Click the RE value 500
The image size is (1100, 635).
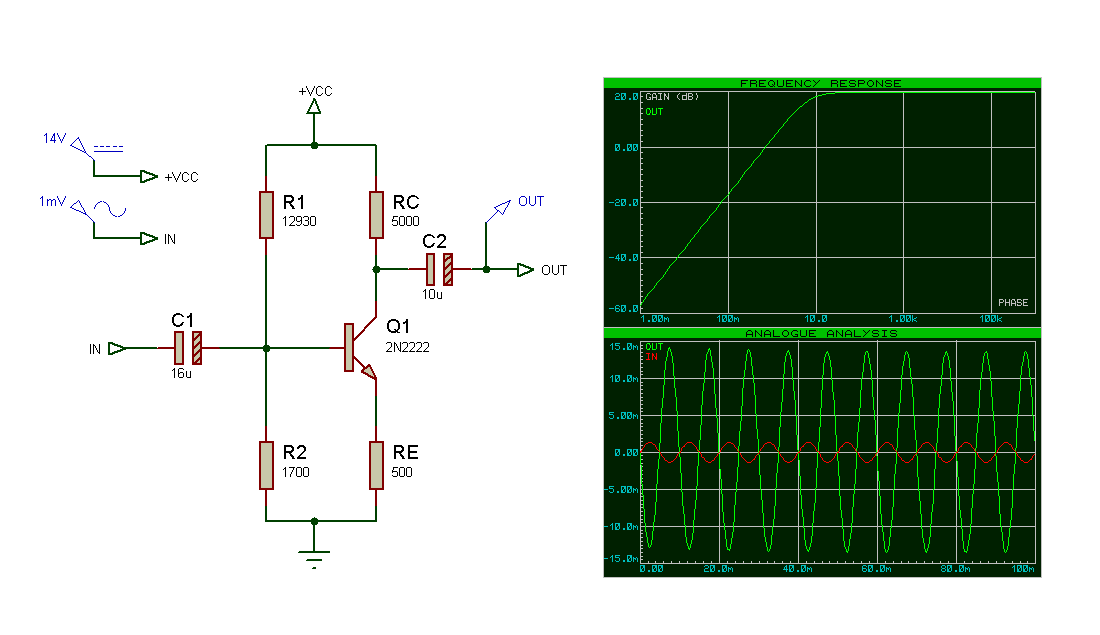coord(402,472)
